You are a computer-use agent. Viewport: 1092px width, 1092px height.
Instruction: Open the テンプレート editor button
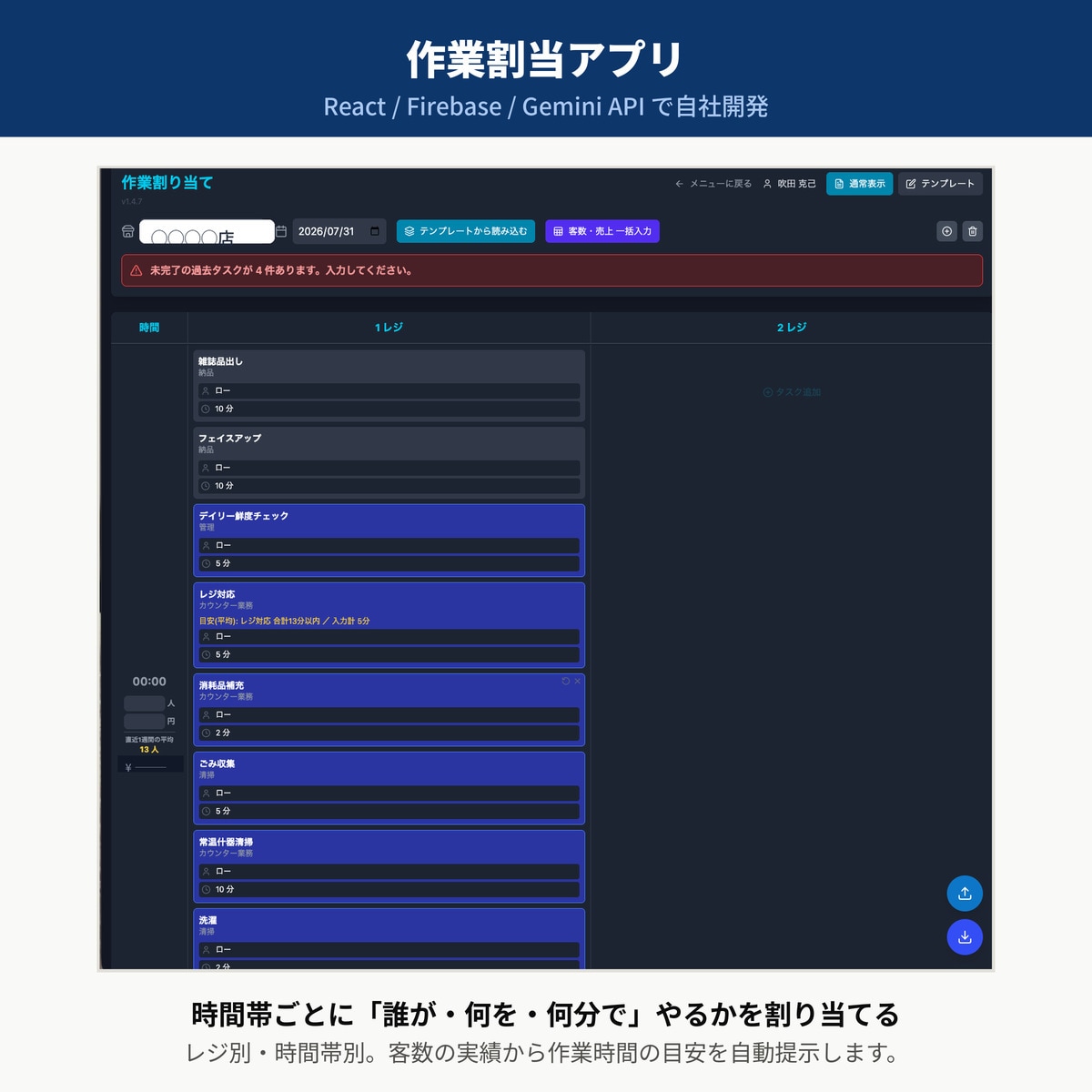pyautogui.click(x=940, y=184)
